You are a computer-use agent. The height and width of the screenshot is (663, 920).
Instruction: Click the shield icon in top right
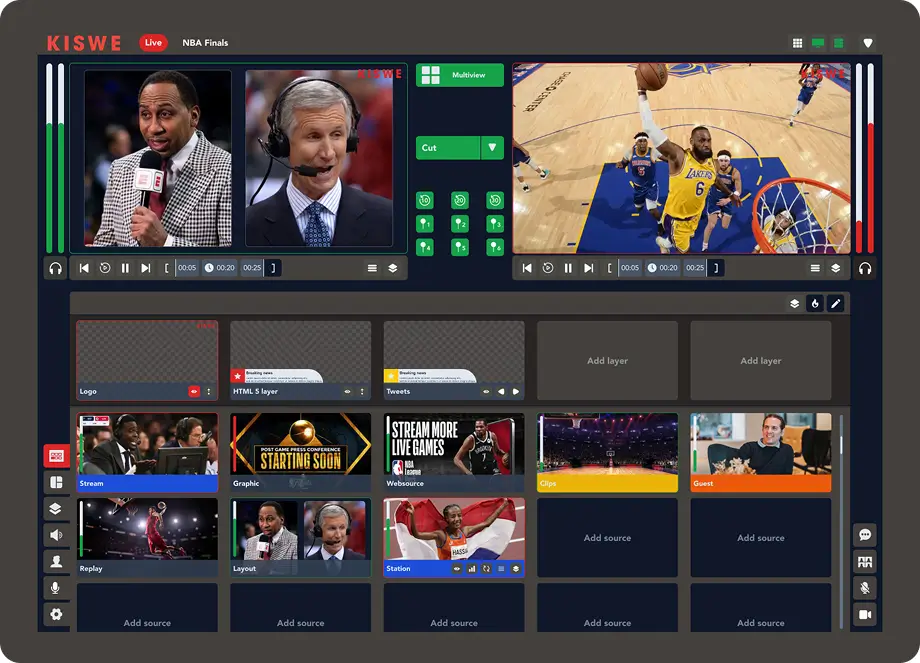[868, 43]
